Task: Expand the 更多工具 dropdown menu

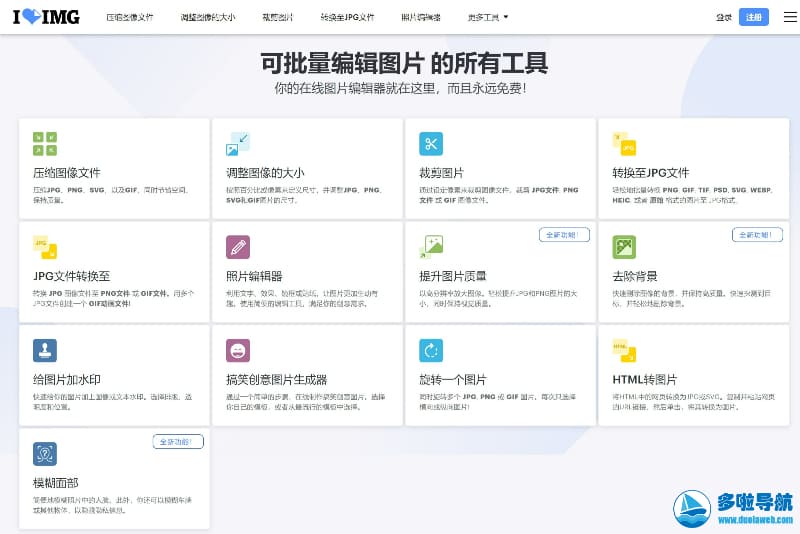Action: pyautogui.click(x=488, y=17)
